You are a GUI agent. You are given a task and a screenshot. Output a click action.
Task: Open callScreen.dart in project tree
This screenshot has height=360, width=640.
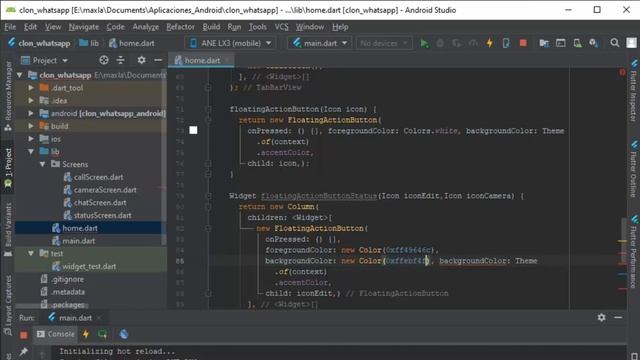click(x=98, y=177)
